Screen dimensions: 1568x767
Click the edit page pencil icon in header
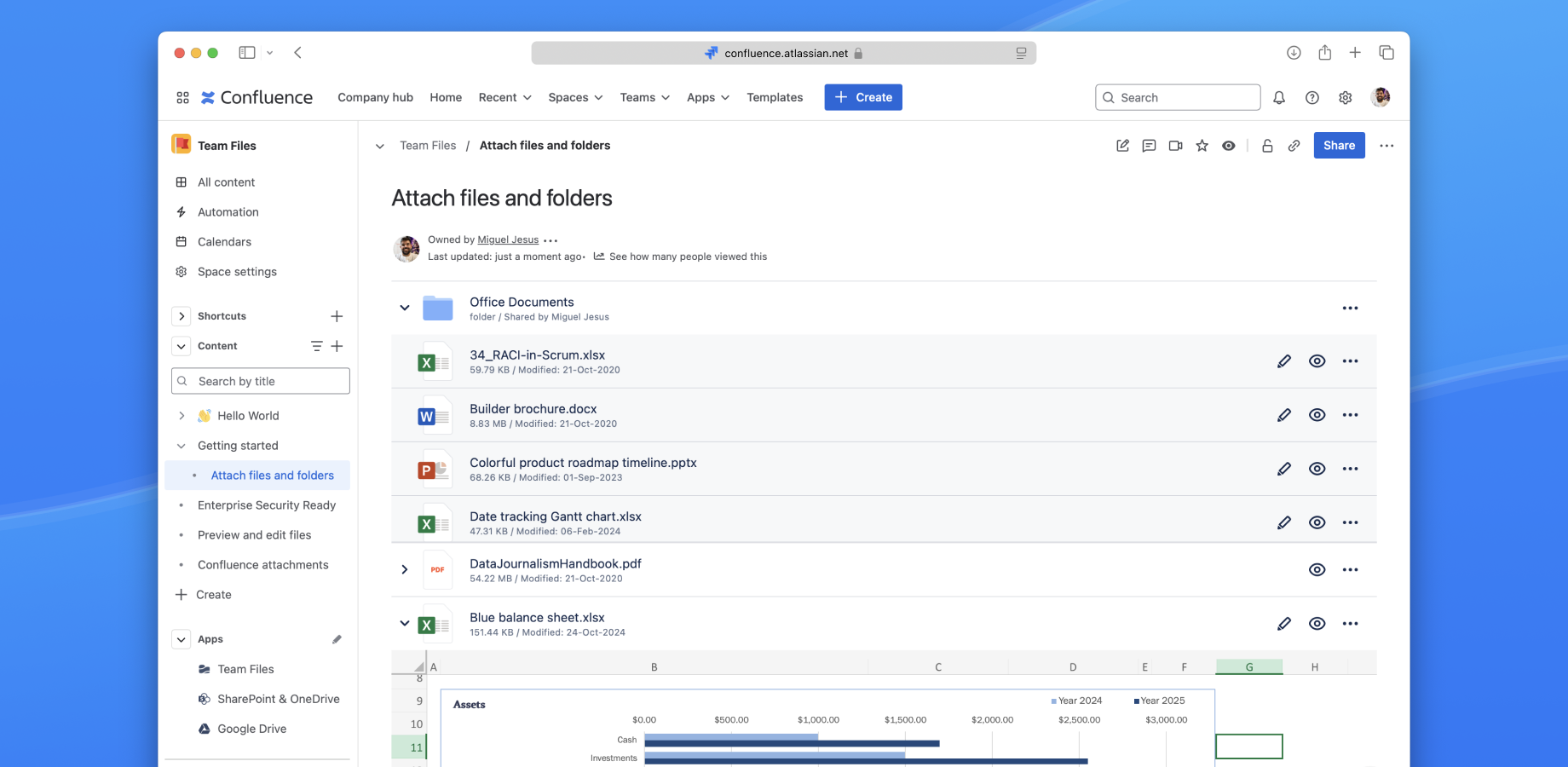1122,146
